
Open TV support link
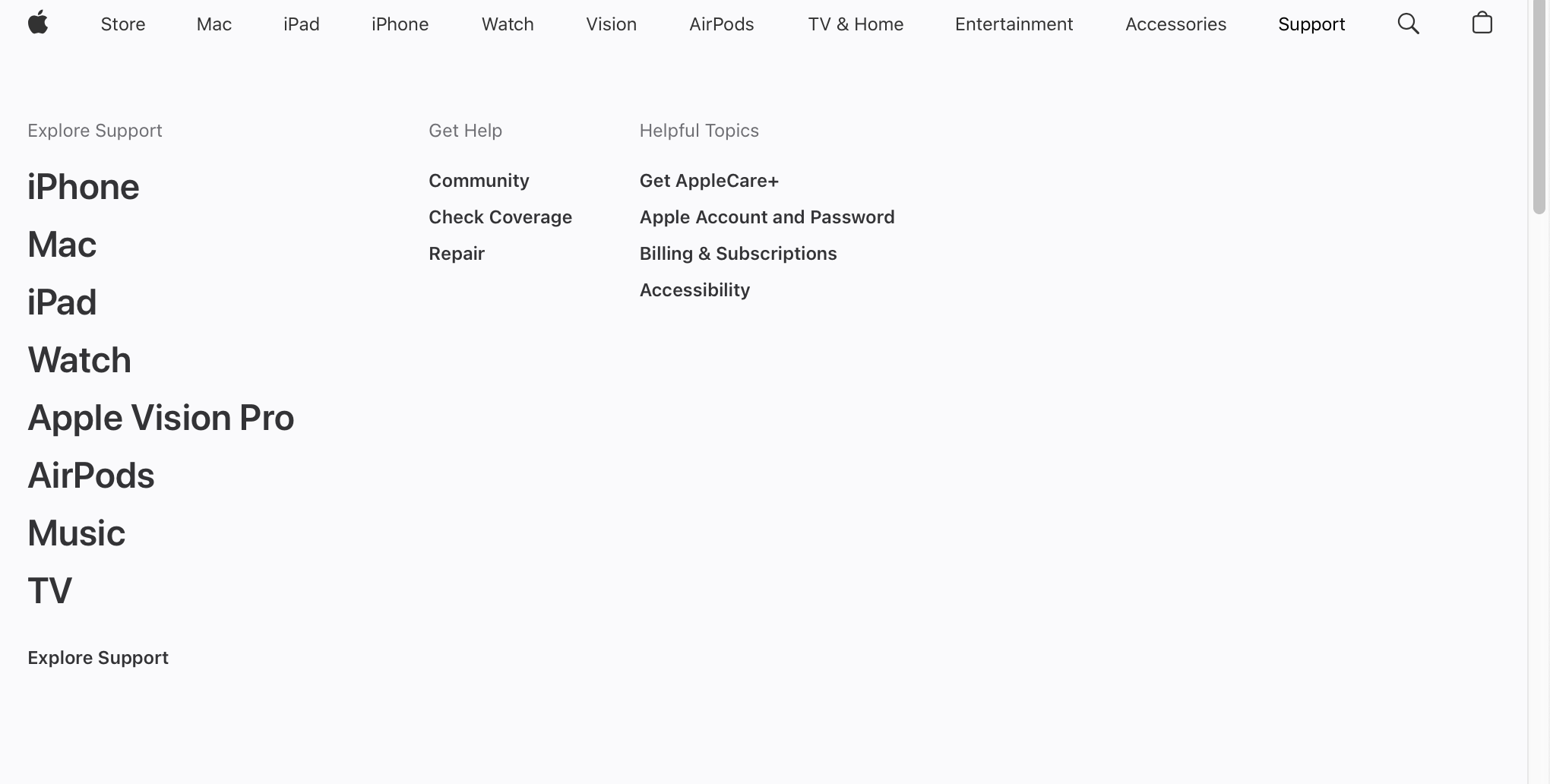(50, 591)
